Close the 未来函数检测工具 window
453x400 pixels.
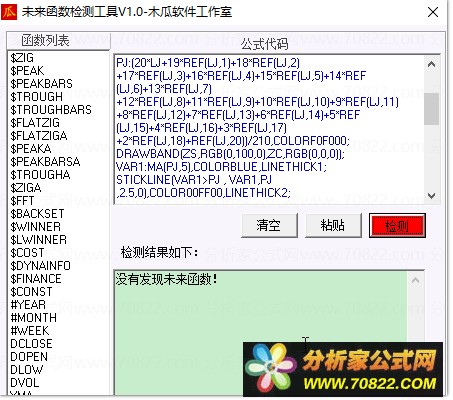(x=433, y=12)
